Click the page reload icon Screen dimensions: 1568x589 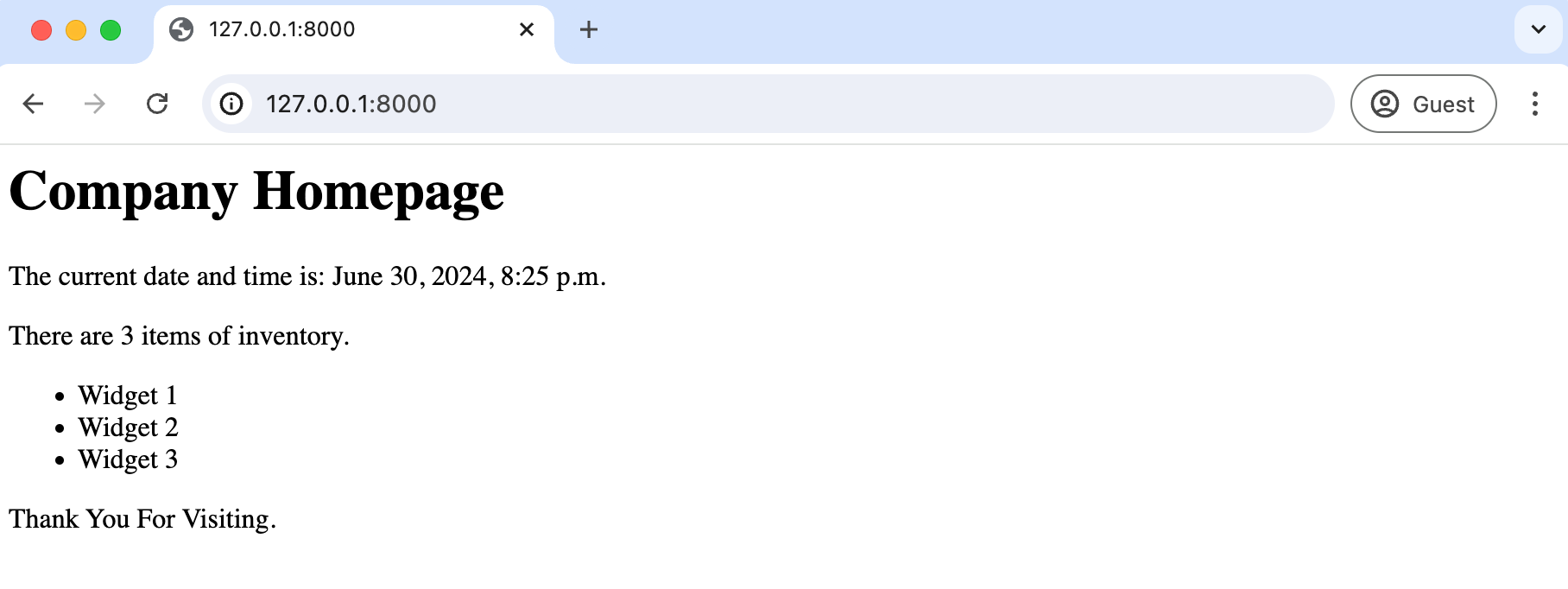point(158,104)
